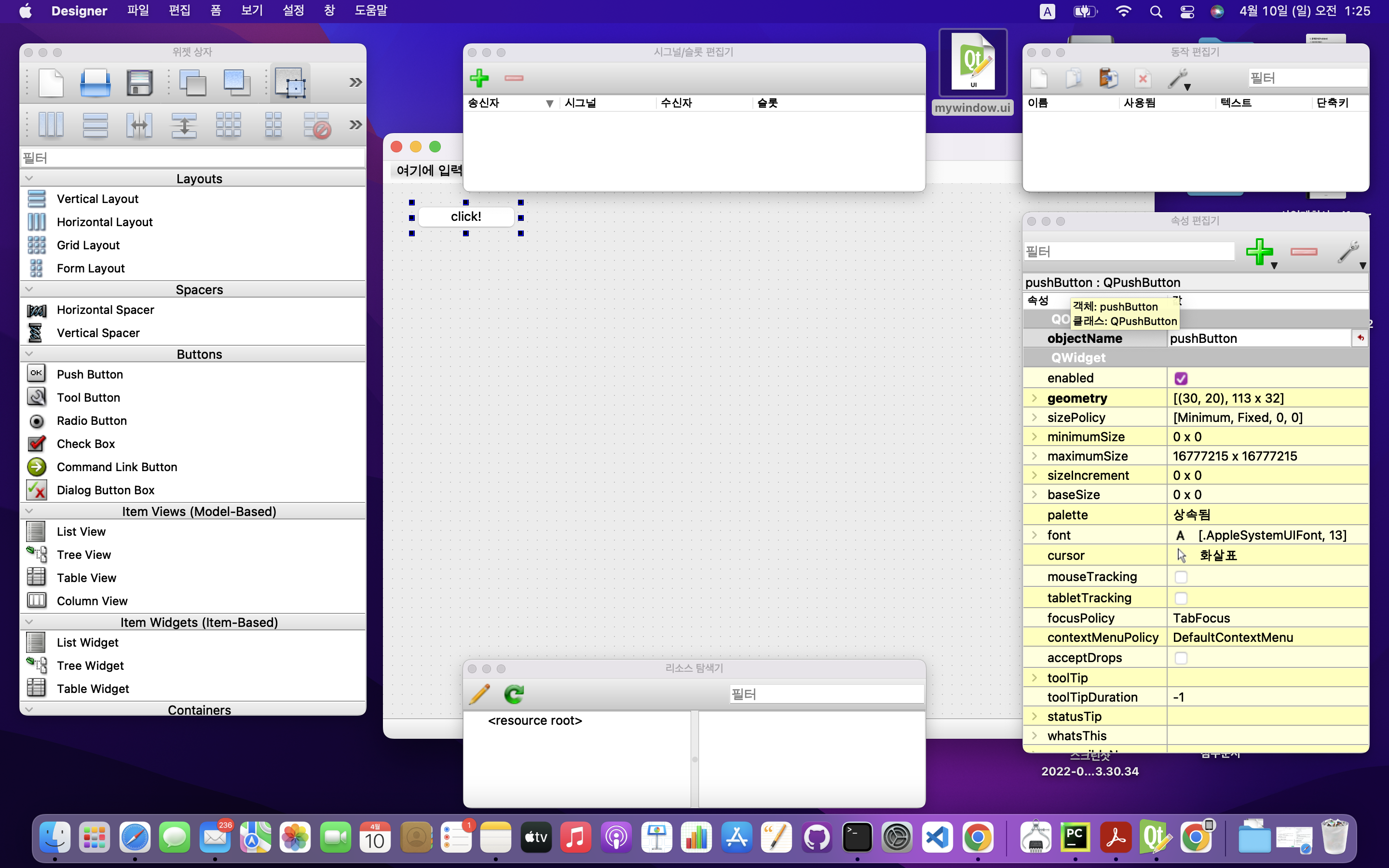Click the Send to Back icon
Image resolution: width=1389 pixels, height=868 pixels.
pyautogui.click(x=193, y=82)
